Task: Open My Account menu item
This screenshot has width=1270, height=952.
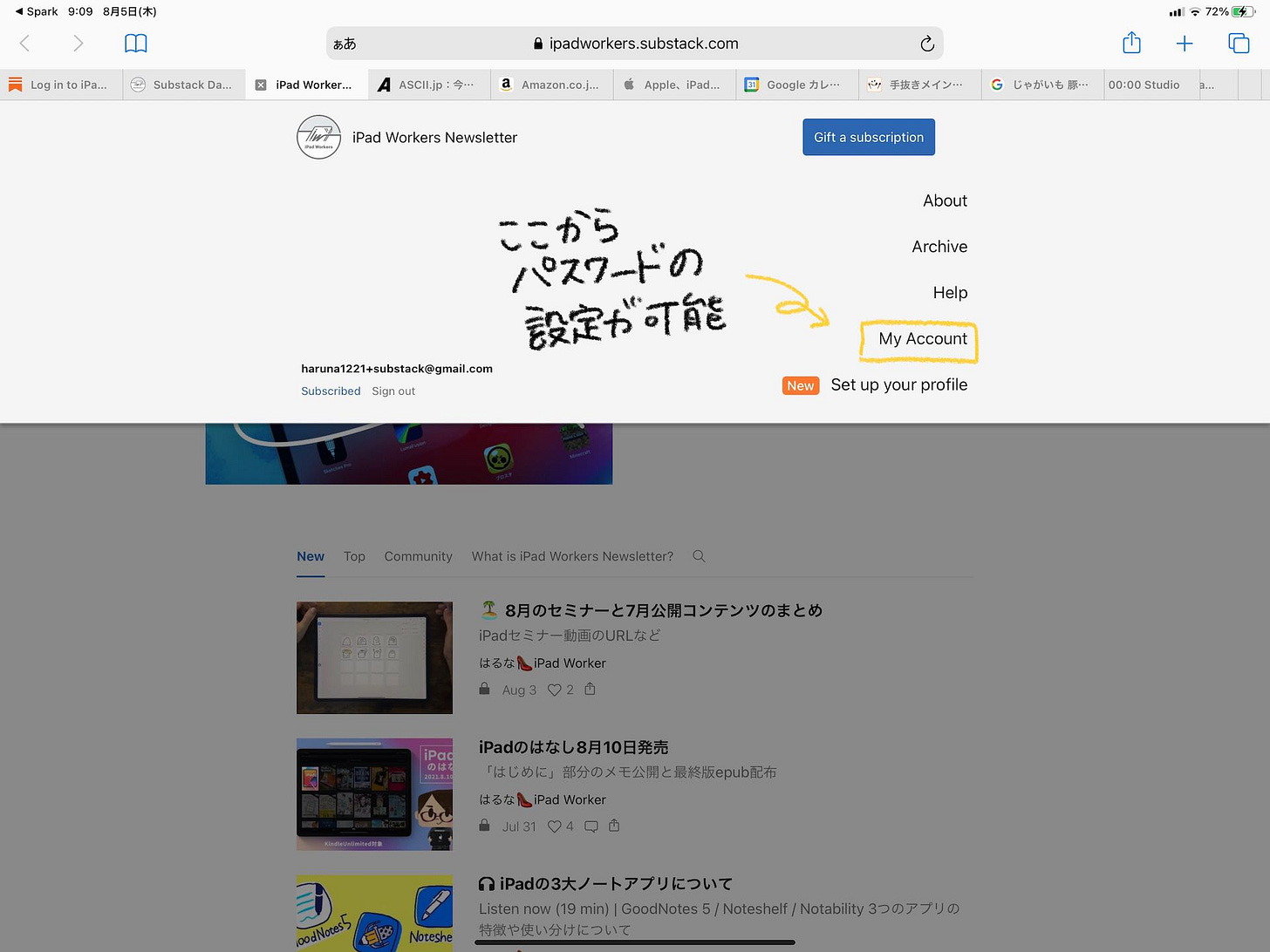Action: (x=923, y=339)
